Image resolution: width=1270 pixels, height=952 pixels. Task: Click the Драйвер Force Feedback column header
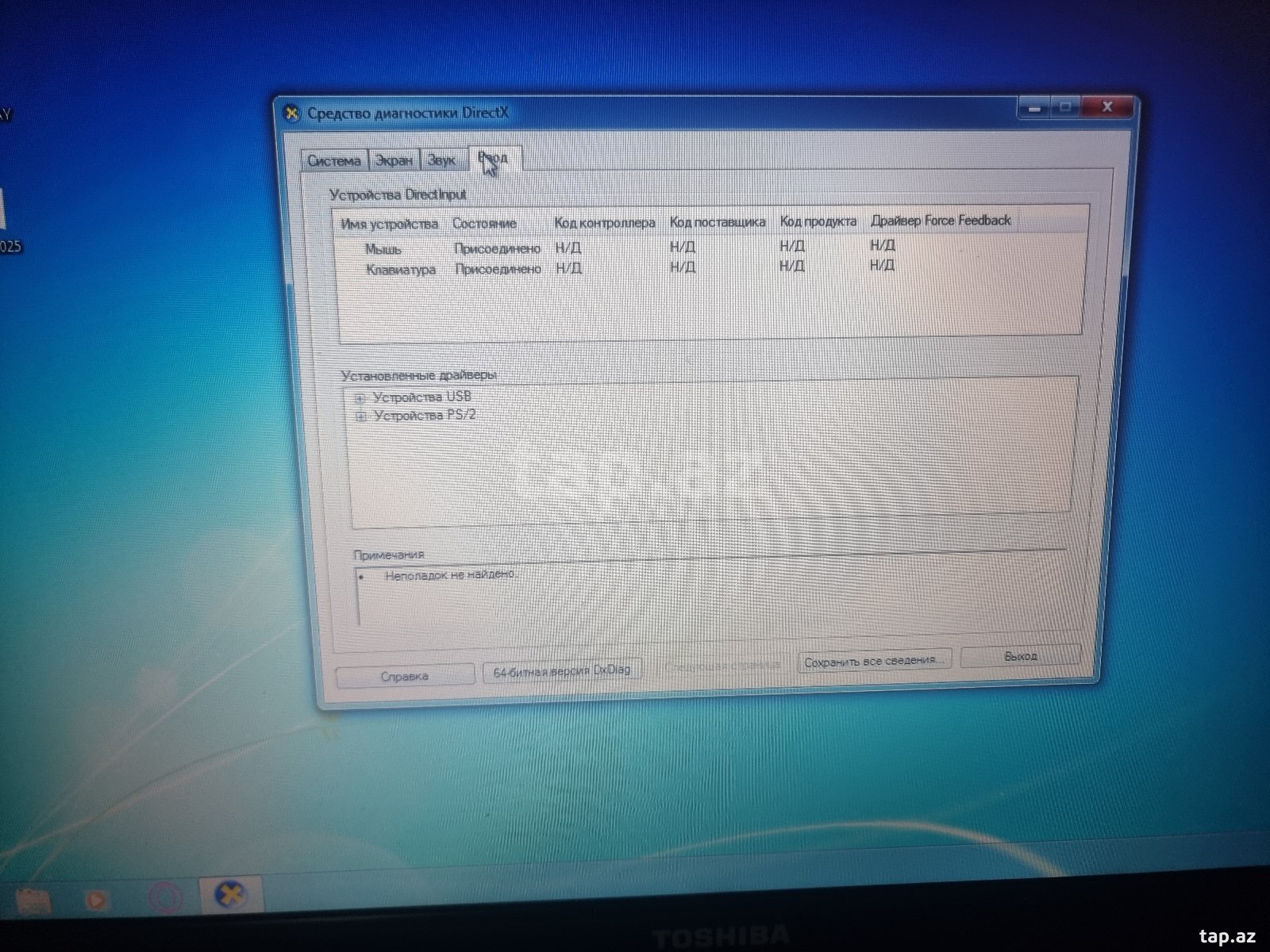pos(941,221)
